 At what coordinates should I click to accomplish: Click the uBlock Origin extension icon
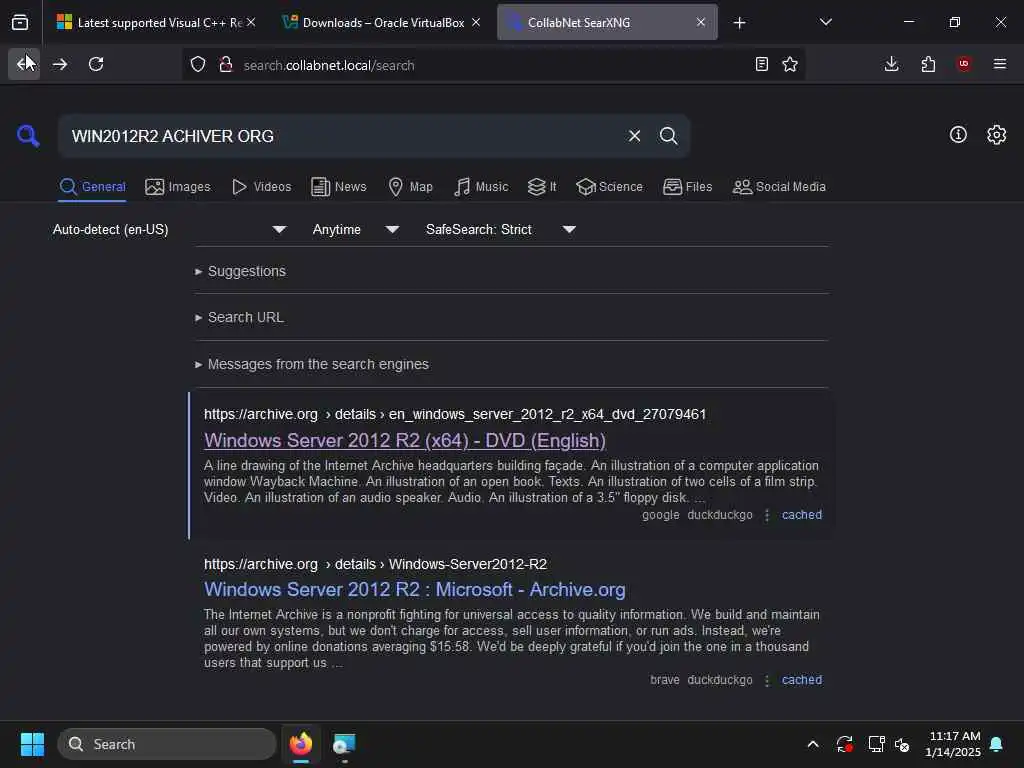[964, 64]
